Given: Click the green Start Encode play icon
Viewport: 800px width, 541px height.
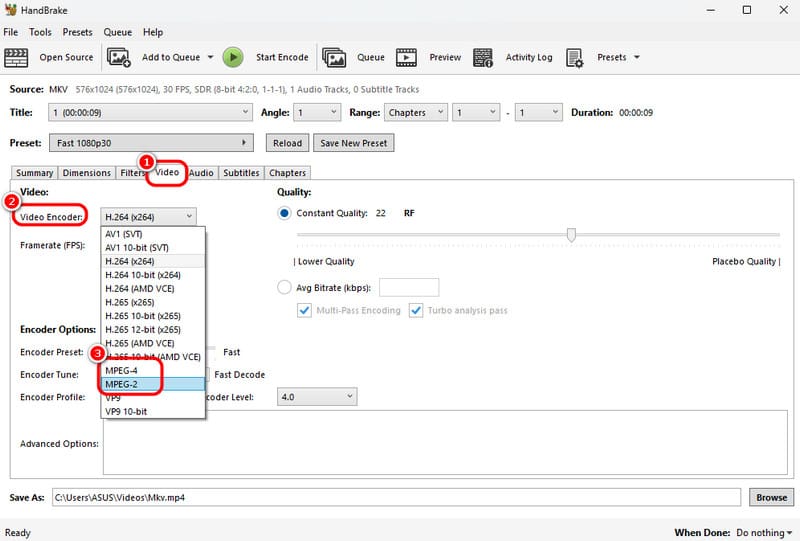Looking at the screenshot, I should click(x=233, y=57).
